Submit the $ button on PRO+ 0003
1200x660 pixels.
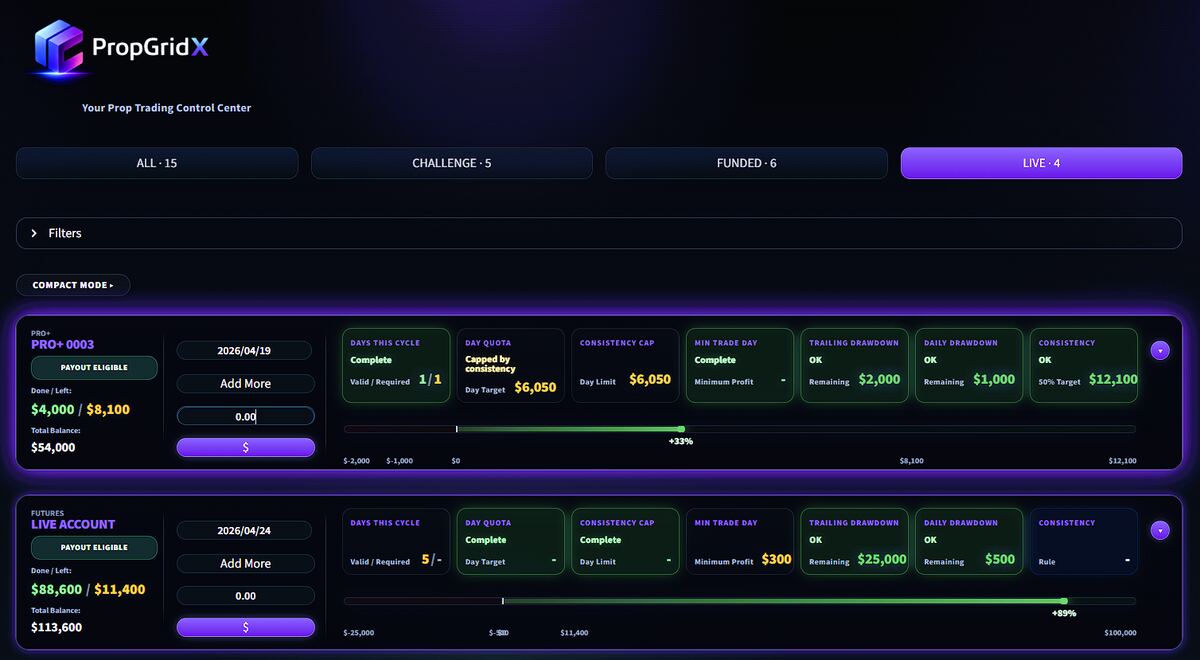(x=246, y=447)
